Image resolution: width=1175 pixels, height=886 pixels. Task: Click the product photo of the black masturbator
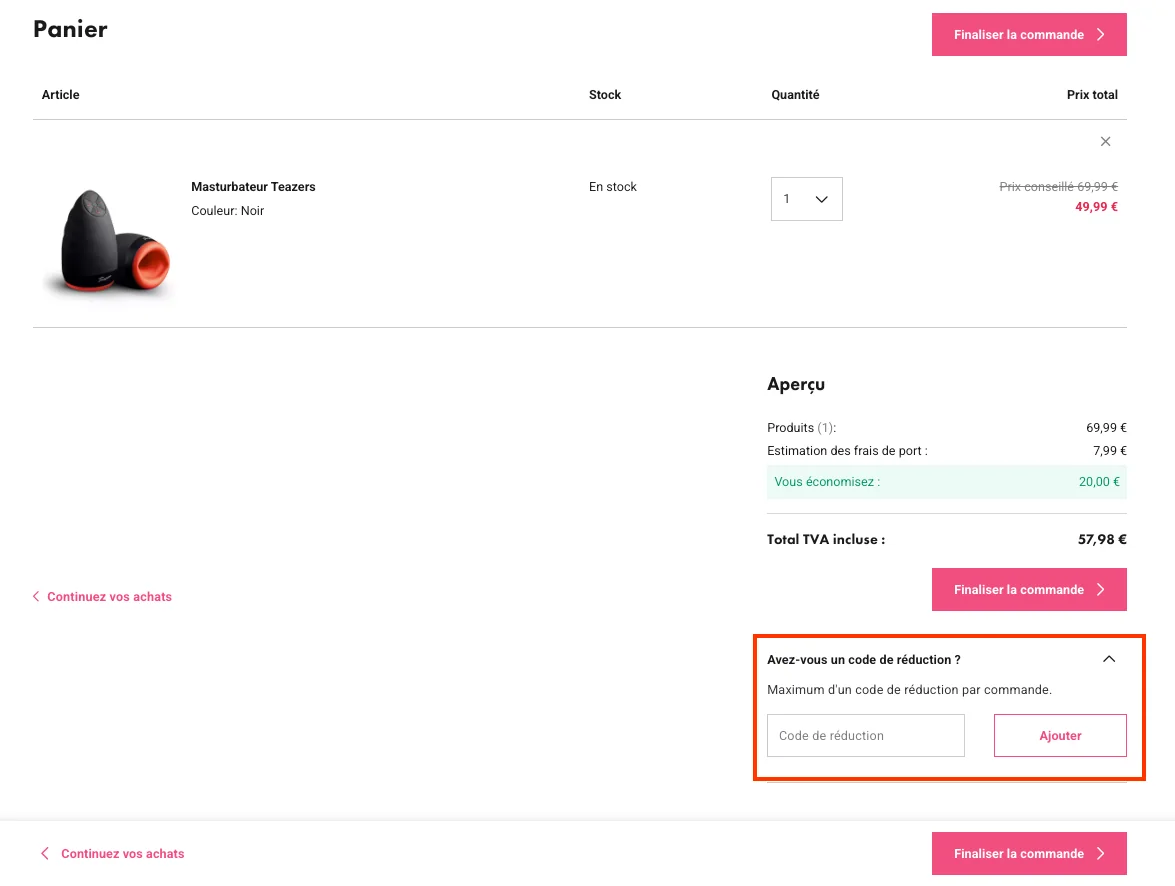(x=108, y=240)
